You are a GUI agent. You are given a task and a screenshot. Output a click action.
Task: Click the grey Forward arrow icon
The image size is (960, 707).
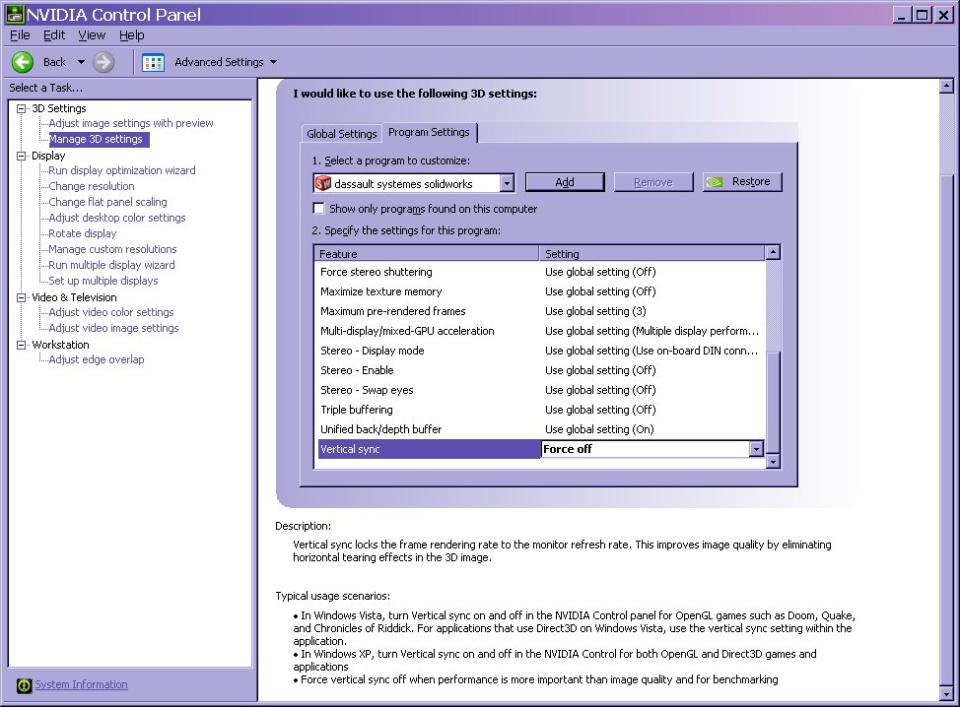pos(103,62)
